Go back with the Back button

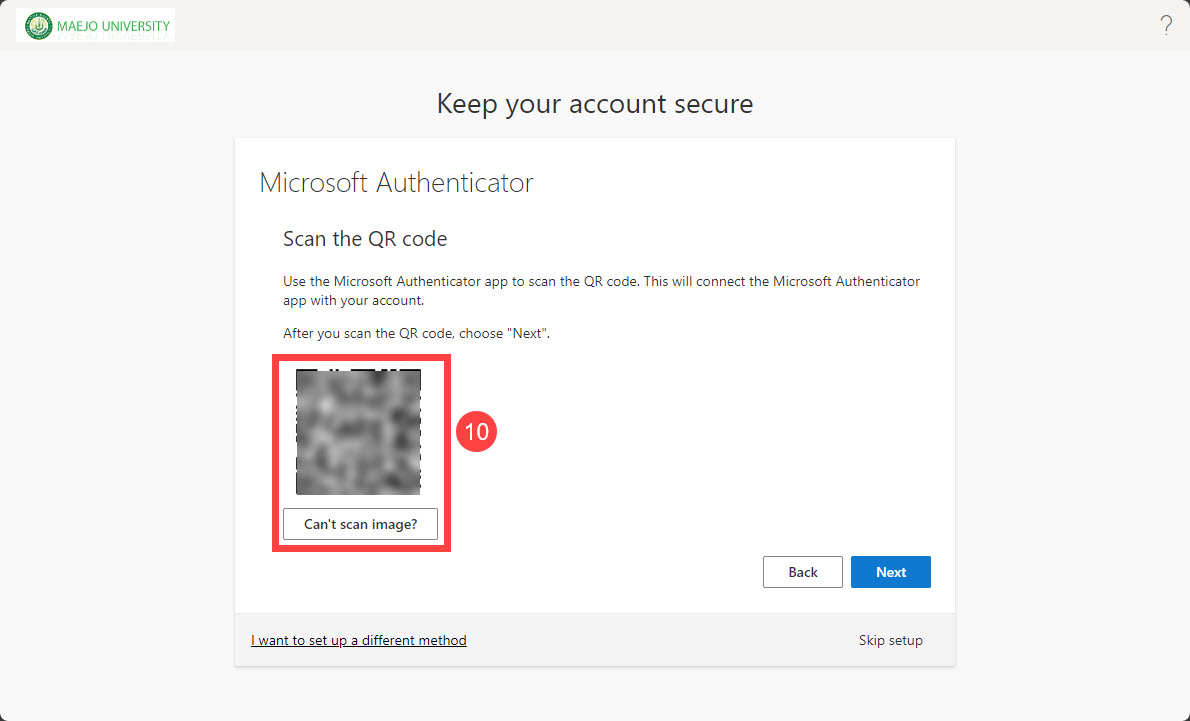click(802, 572)
